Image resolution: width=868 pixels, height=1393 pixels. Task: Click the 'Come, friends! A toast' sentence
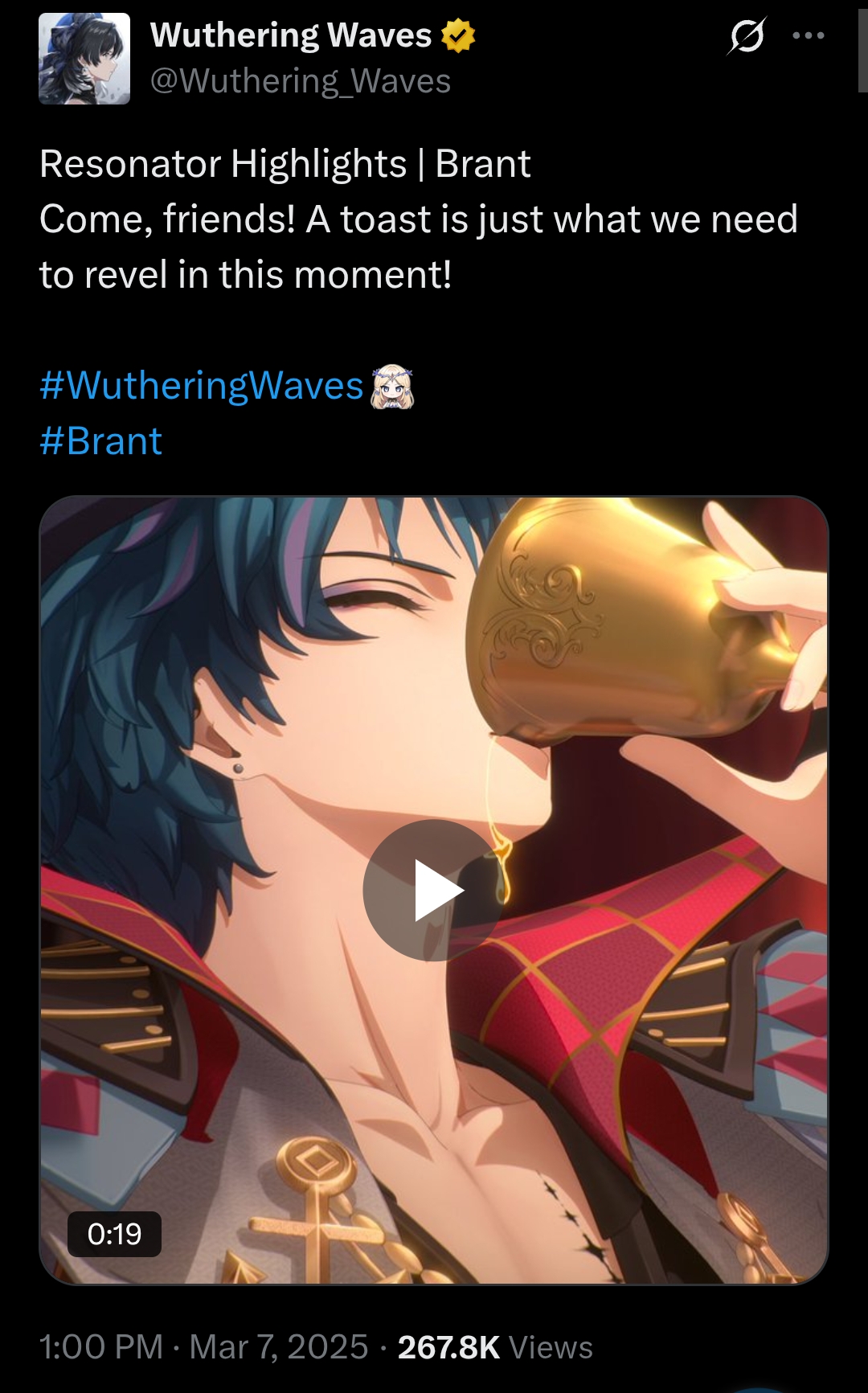[x=419, y=220]
